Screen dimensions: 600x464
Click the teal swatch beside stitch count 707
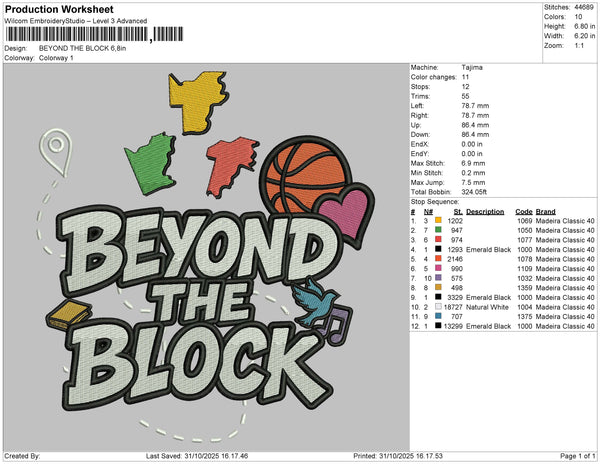438,316
